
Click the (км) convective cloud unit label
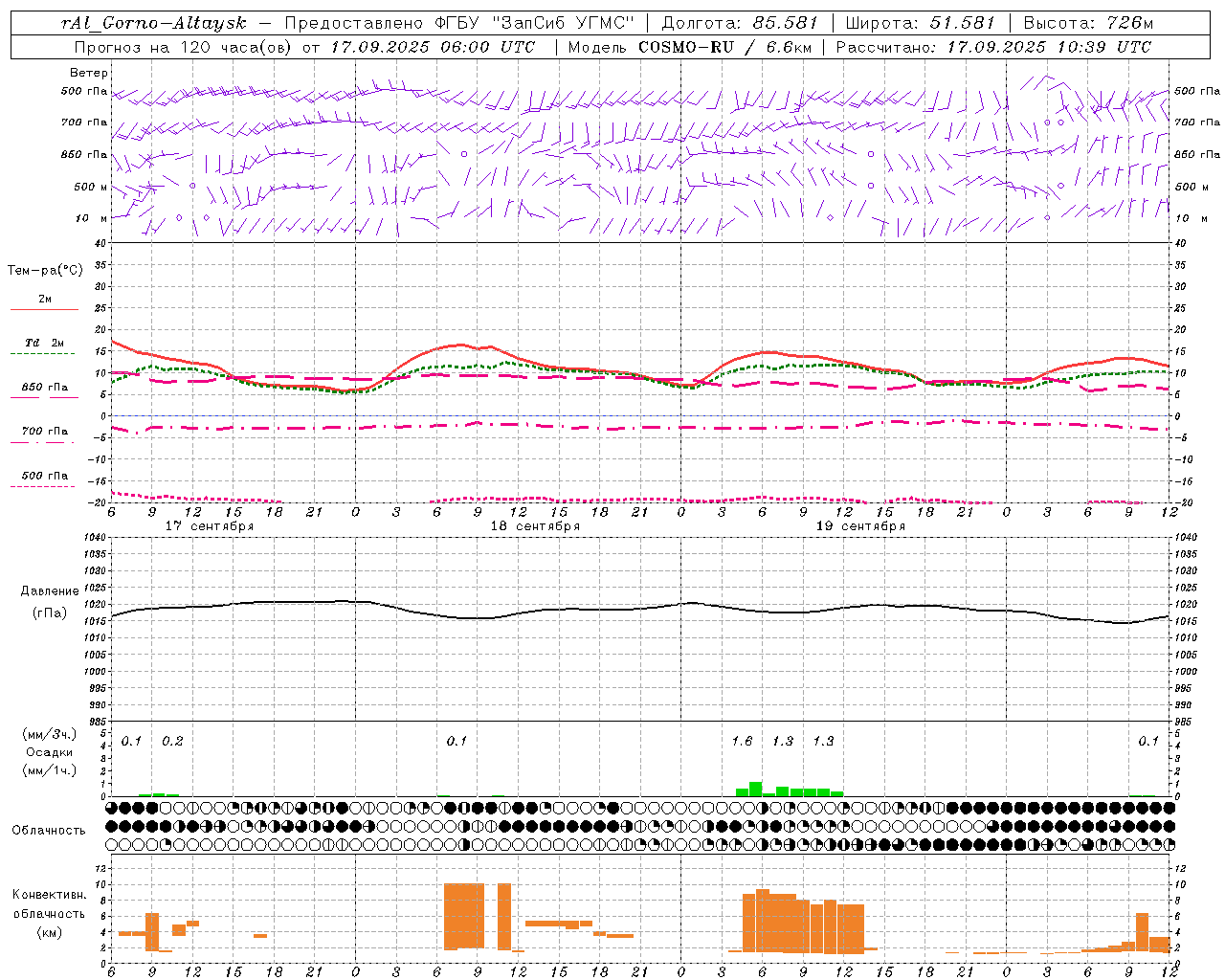pyautogui.click(x=49, y=932)
